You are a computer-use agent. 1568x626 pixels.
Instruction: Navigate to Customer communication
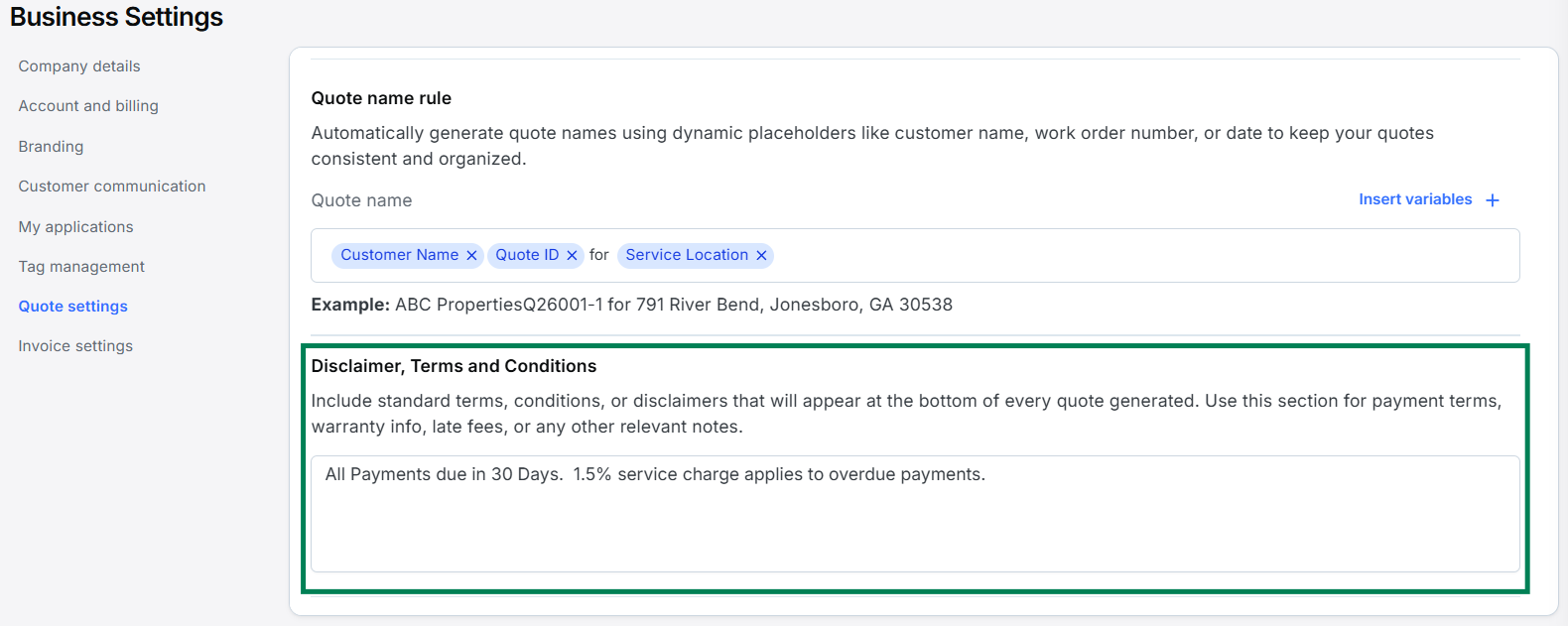(x=112, y=187)
